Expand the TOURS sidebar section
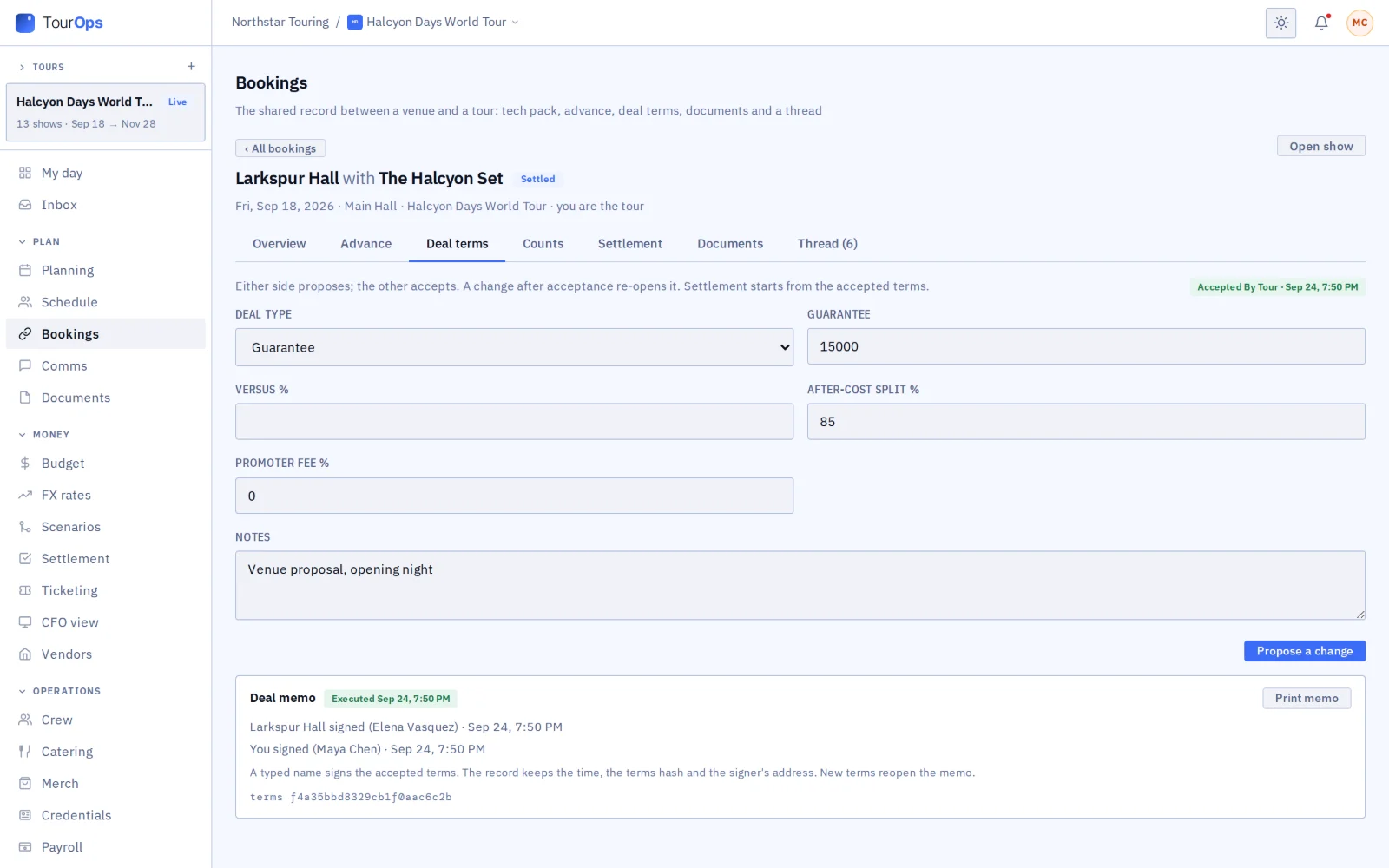Image resolution: width=1389 pixels, height=868 pixels. [x=41, y=67]
